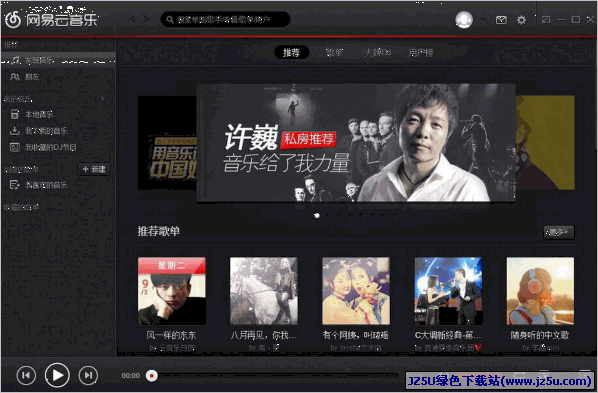Viewport: 598px width, 393px height.
Task: Click the 风一样的东东 title link
Action: (172, 335)
